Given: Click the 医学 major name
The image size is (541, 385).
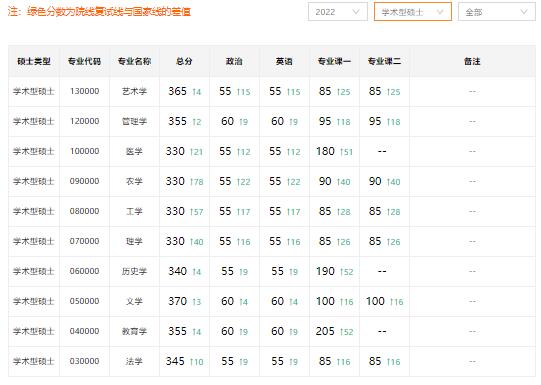Looking at the screenshot, I should 134,151.
